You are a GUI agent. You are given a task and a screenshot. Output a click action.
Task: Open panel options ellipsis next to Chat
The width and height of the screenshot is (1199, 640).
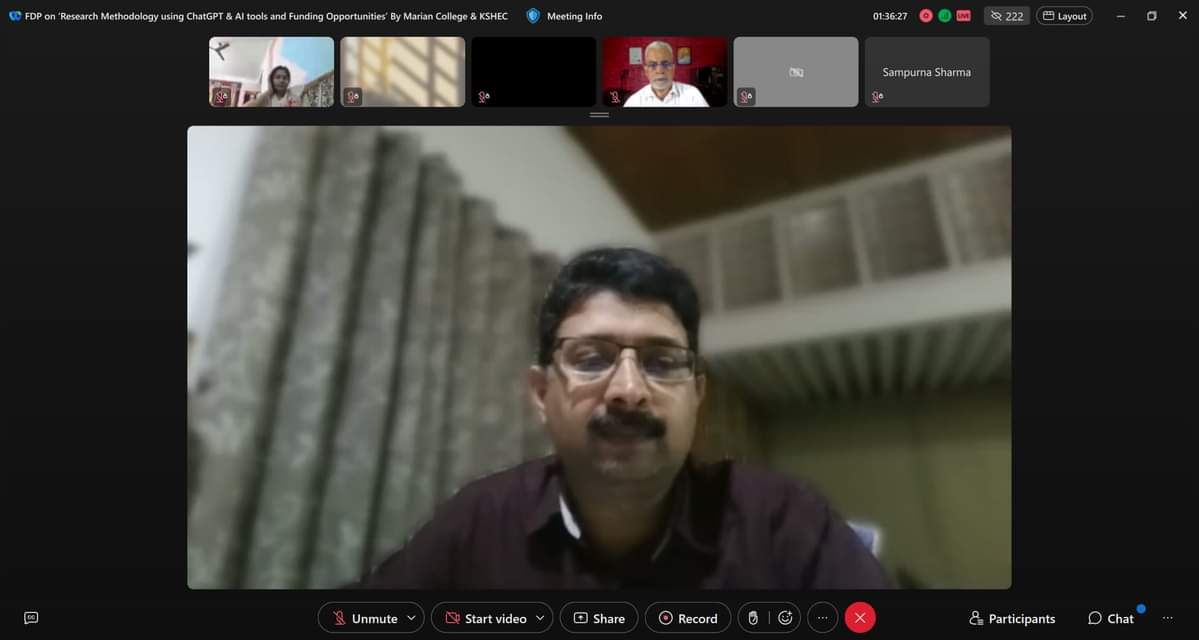[1167, 618]
